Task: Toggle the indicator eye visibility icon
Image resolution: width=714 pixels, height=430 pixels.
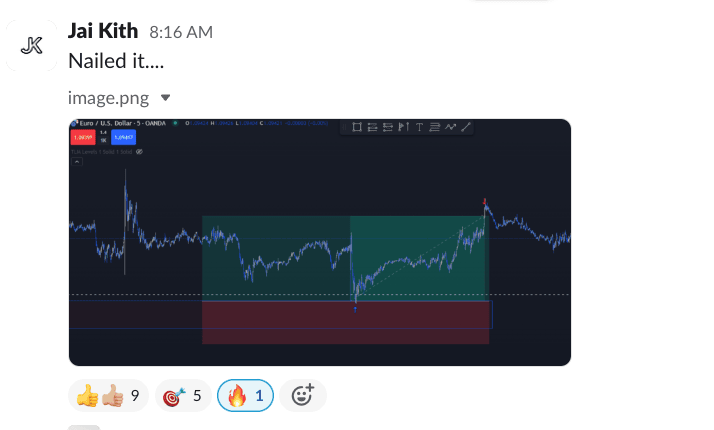Action: [x=140, y=151]
